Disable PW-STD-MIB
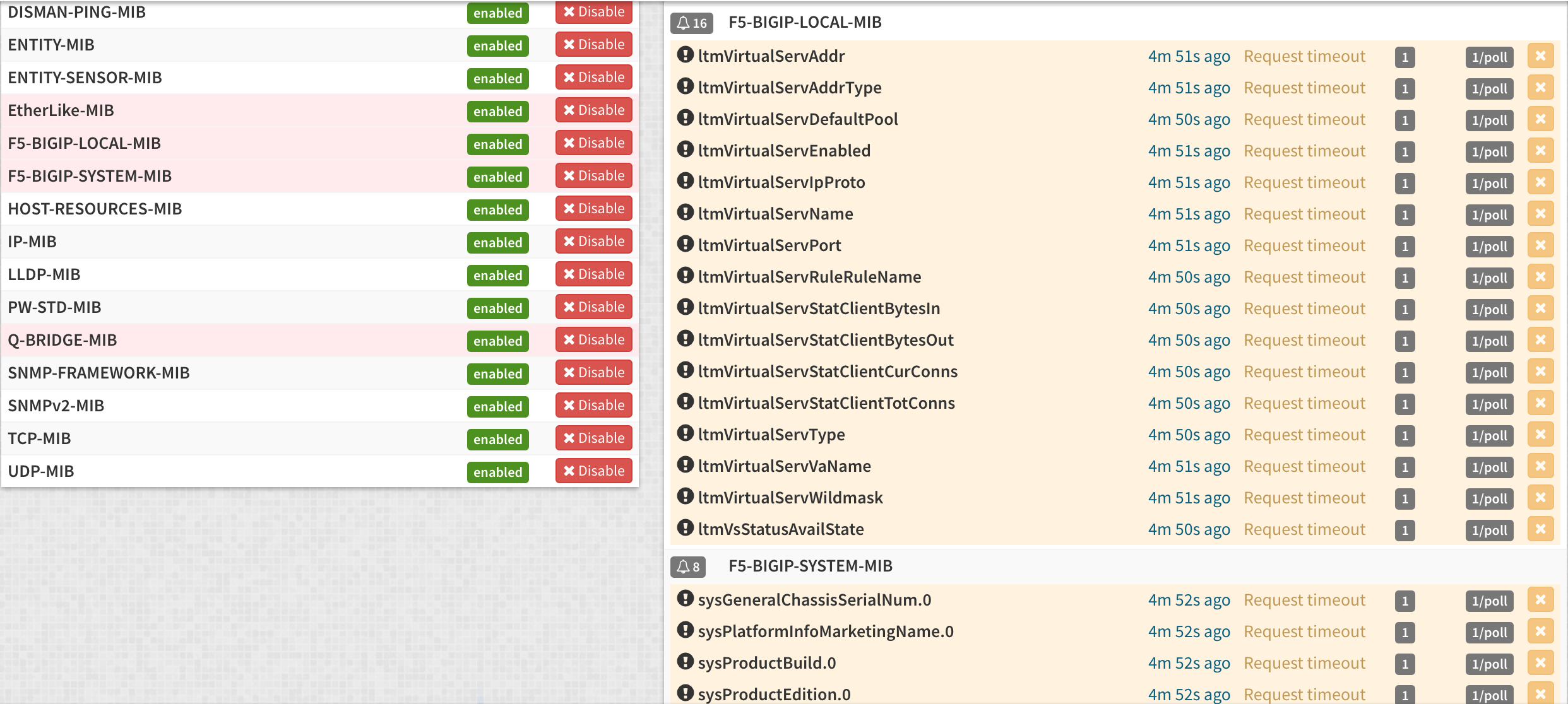Viewport: 1568px width, 704px height. coord(594,307)
